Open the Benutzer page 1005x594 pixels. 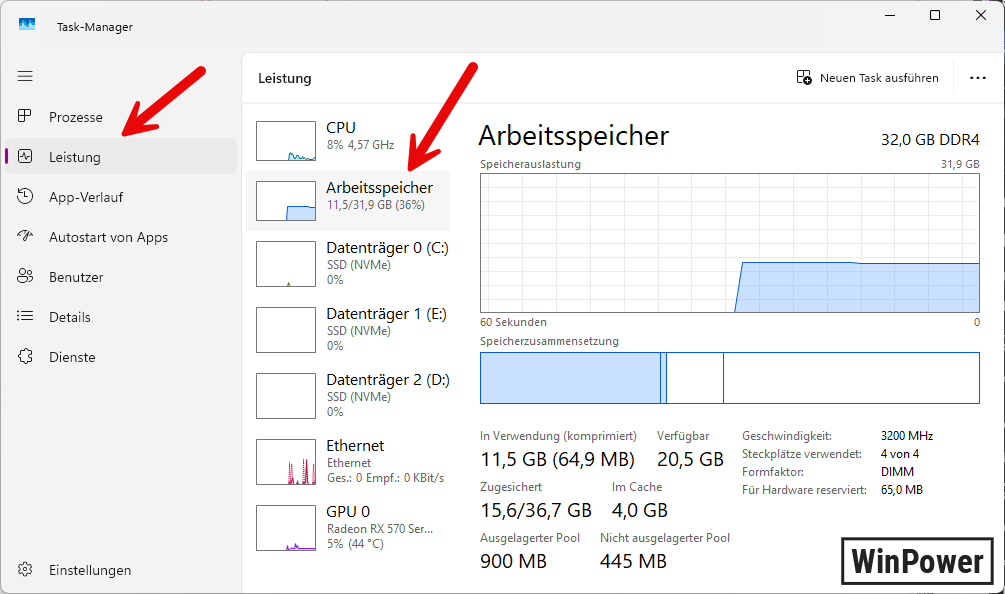pyautogui.click(x=76, y=277)
